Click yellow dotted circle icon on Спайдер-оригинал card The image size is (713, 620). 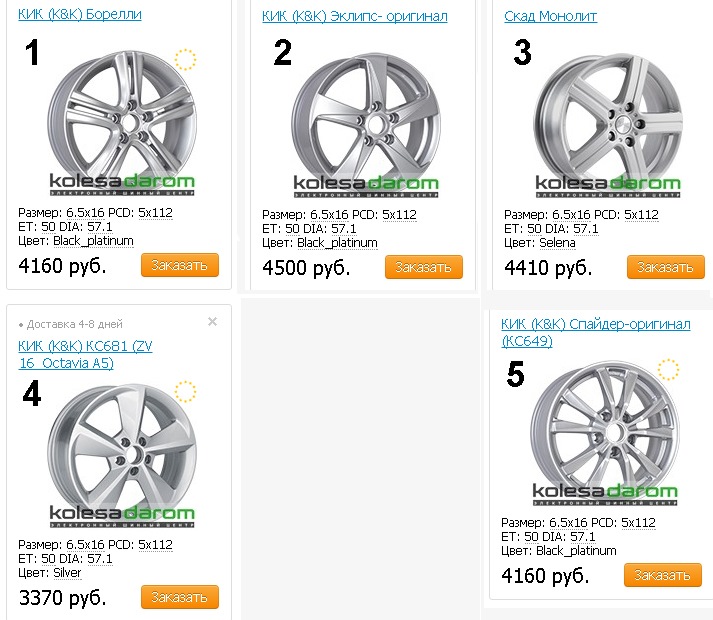click(668, 370)
